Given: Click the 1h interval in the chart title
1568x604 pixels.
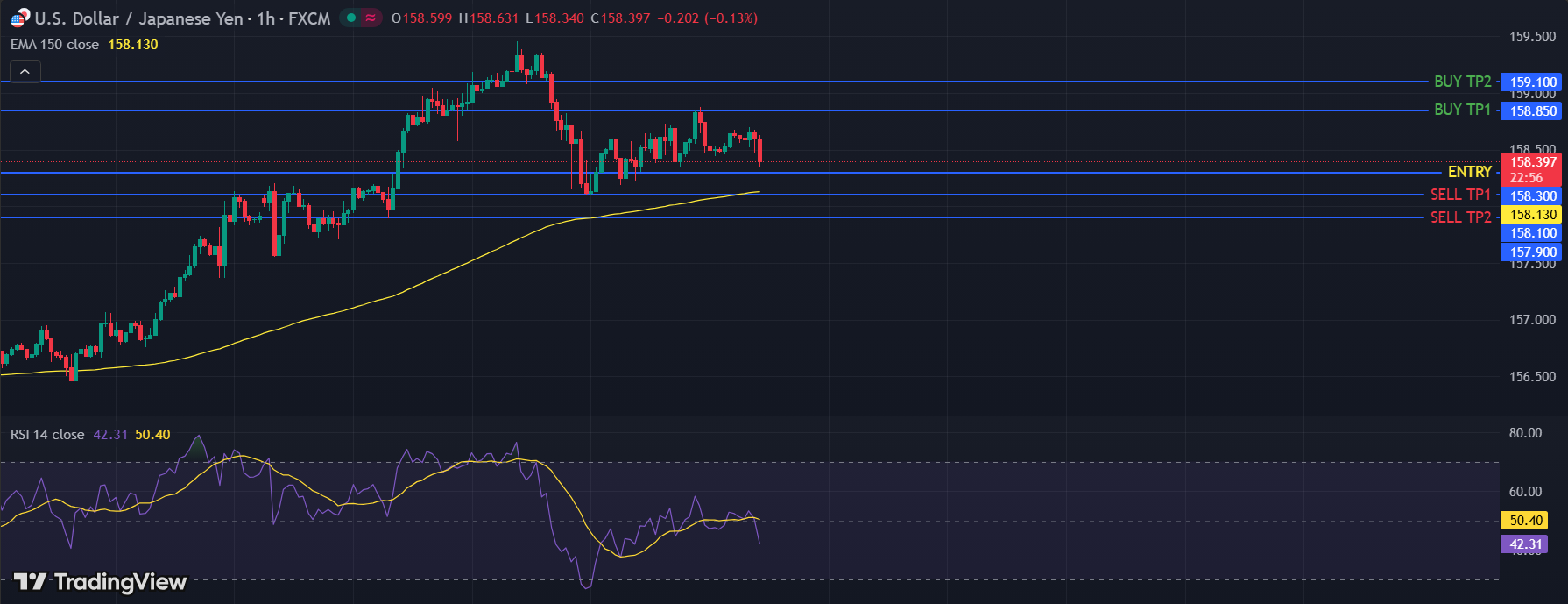Looking at the screenshot, I should [x=265, y=18].
